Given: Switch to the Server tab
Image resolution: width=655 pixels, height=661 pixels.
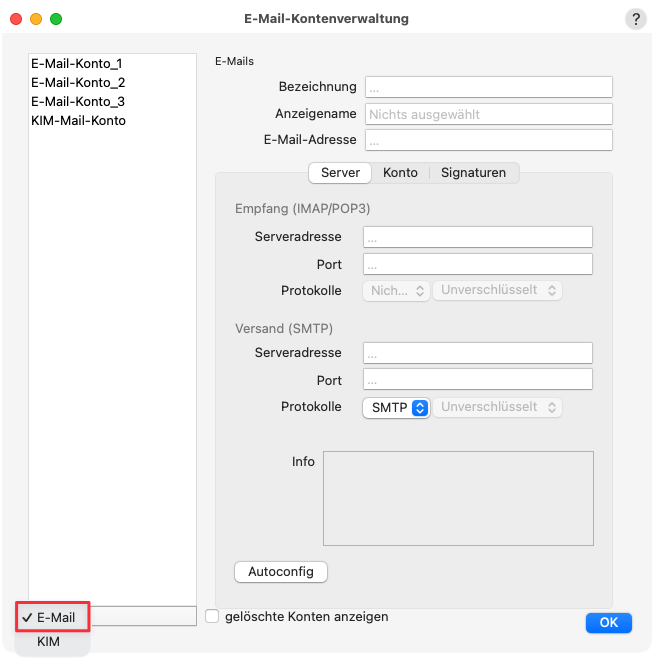Looking at the screenshot, I should 340,173.
